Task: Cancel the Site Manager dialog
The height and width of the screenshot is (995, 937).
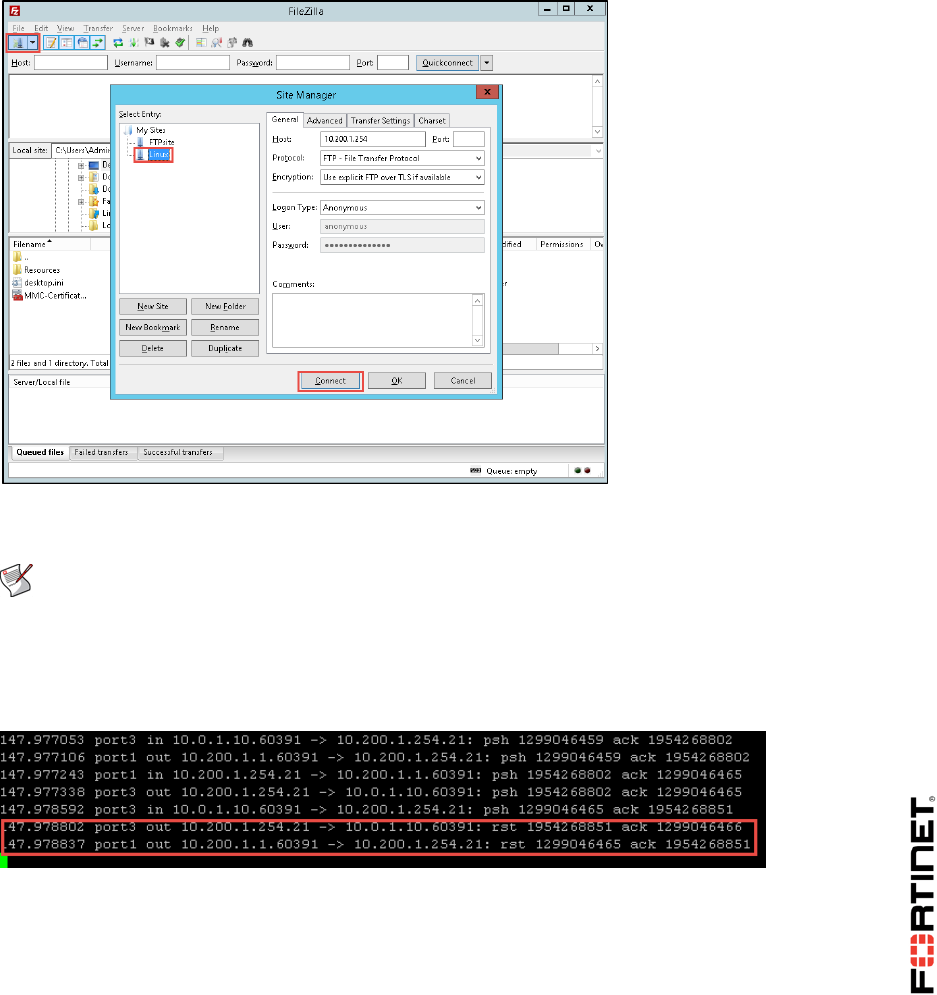Action: click(x=462, y=381)
